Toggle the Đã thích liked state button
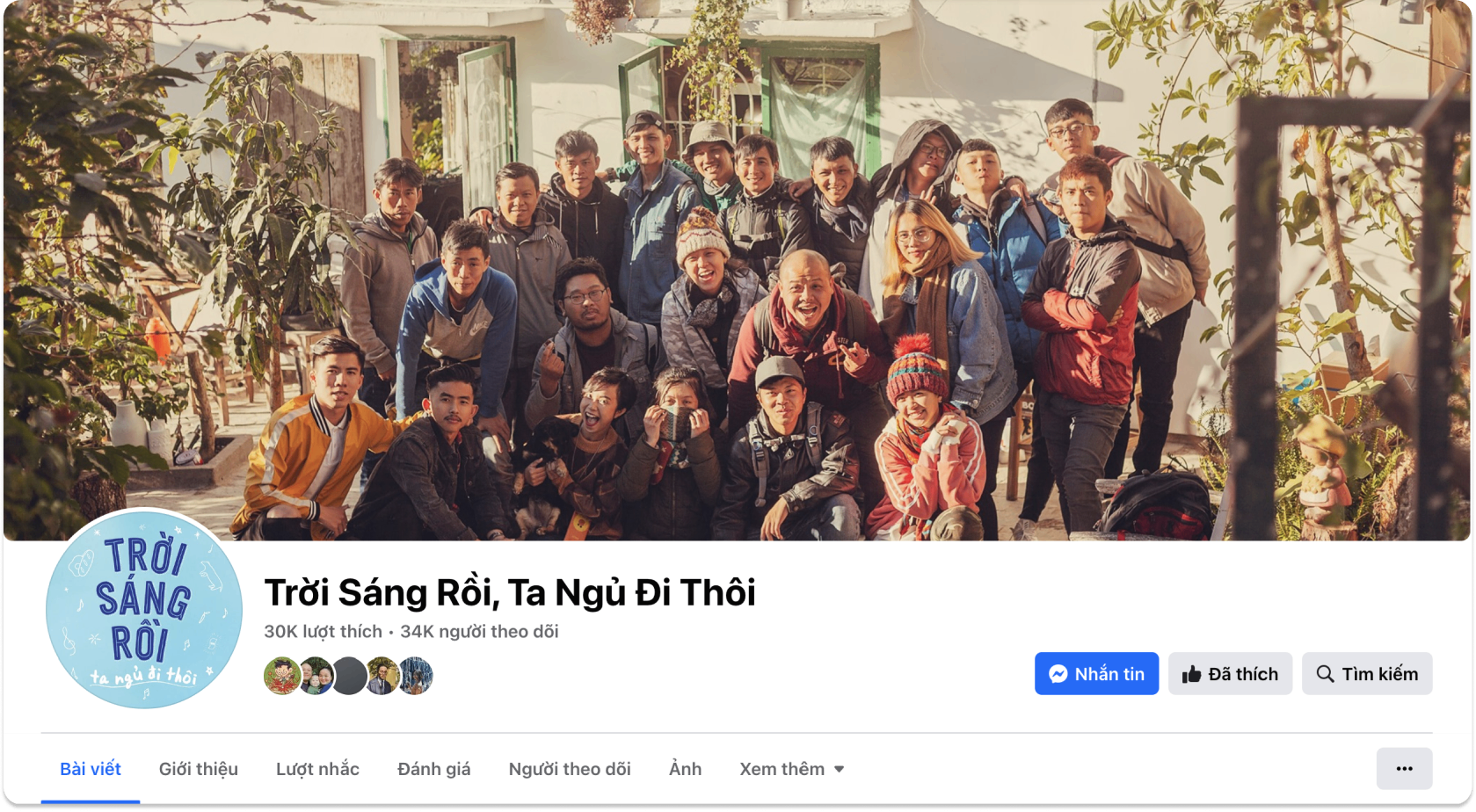Screen dimensions: 1476x812 point(1230,674)
